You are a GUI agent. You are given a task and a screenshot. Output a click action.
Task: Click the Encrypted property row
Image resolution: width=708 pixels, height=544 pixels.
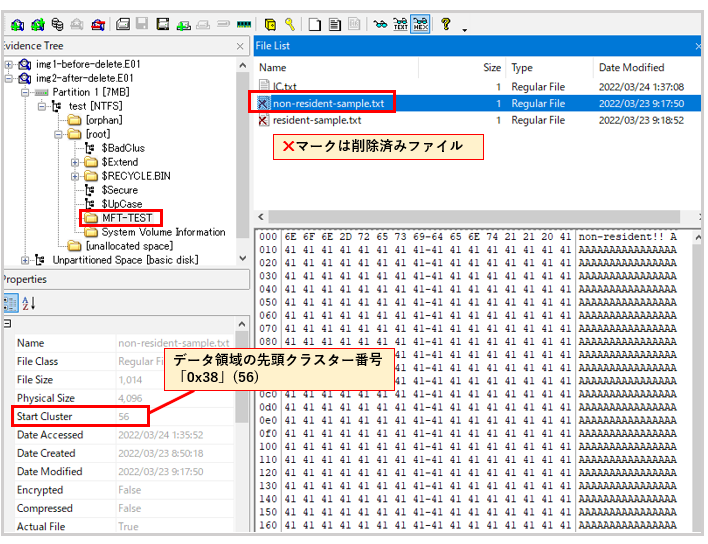(x=124, y=490)
